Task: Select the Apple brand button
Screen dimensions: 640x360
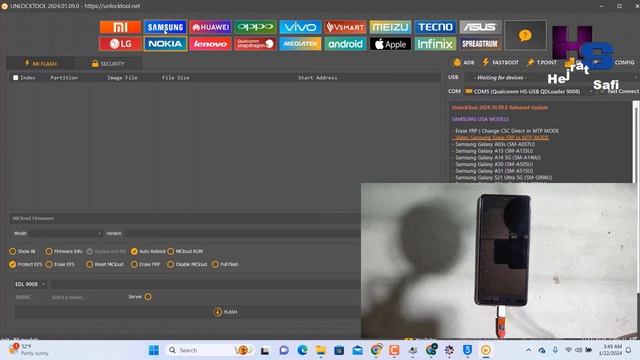Action: tap(390, 44)
